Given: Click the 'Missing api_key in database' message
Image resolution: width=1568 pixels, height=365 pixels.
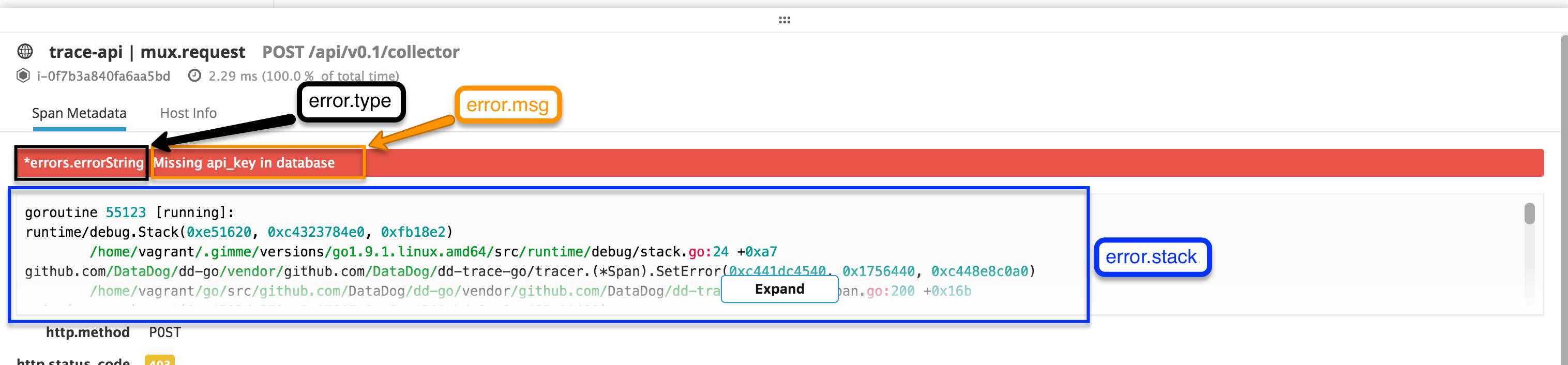Looking at the screenshot, I should pos(244,163).
